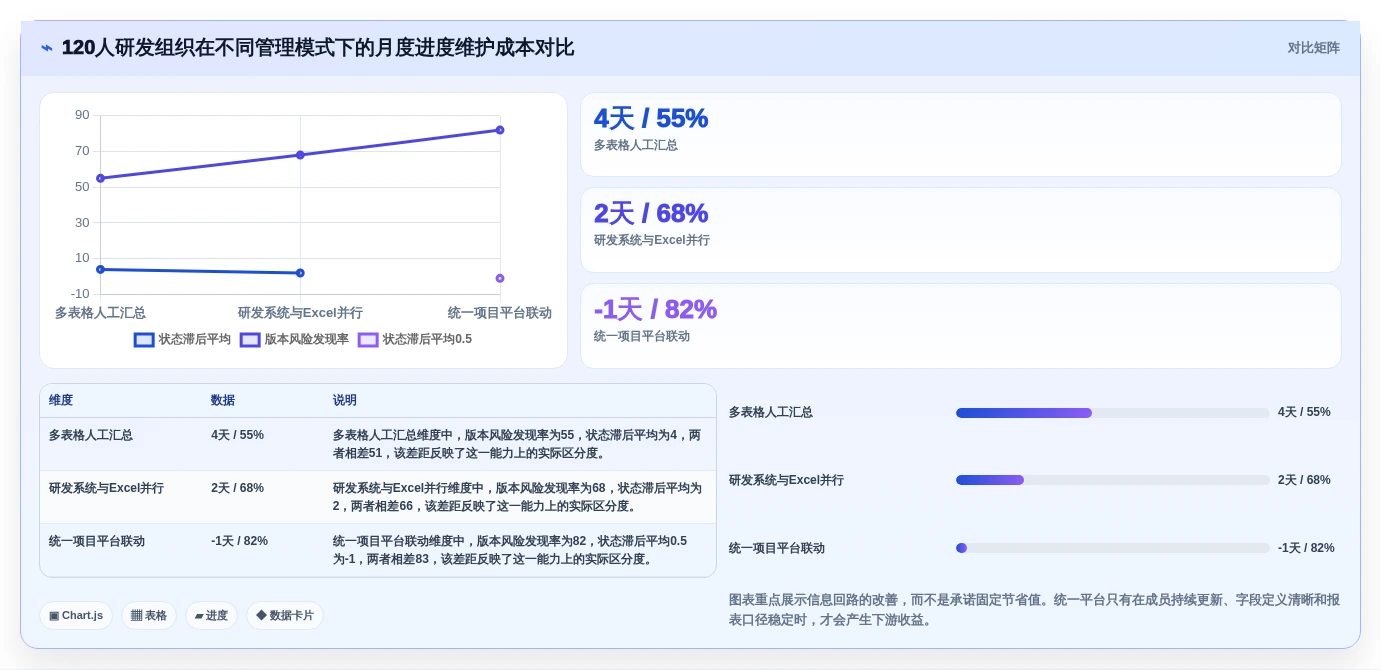This screenshot has width=1381, height=670.
Task: Toggle the 状态滞后平均 legend swatch
Action: click(144, 340)
